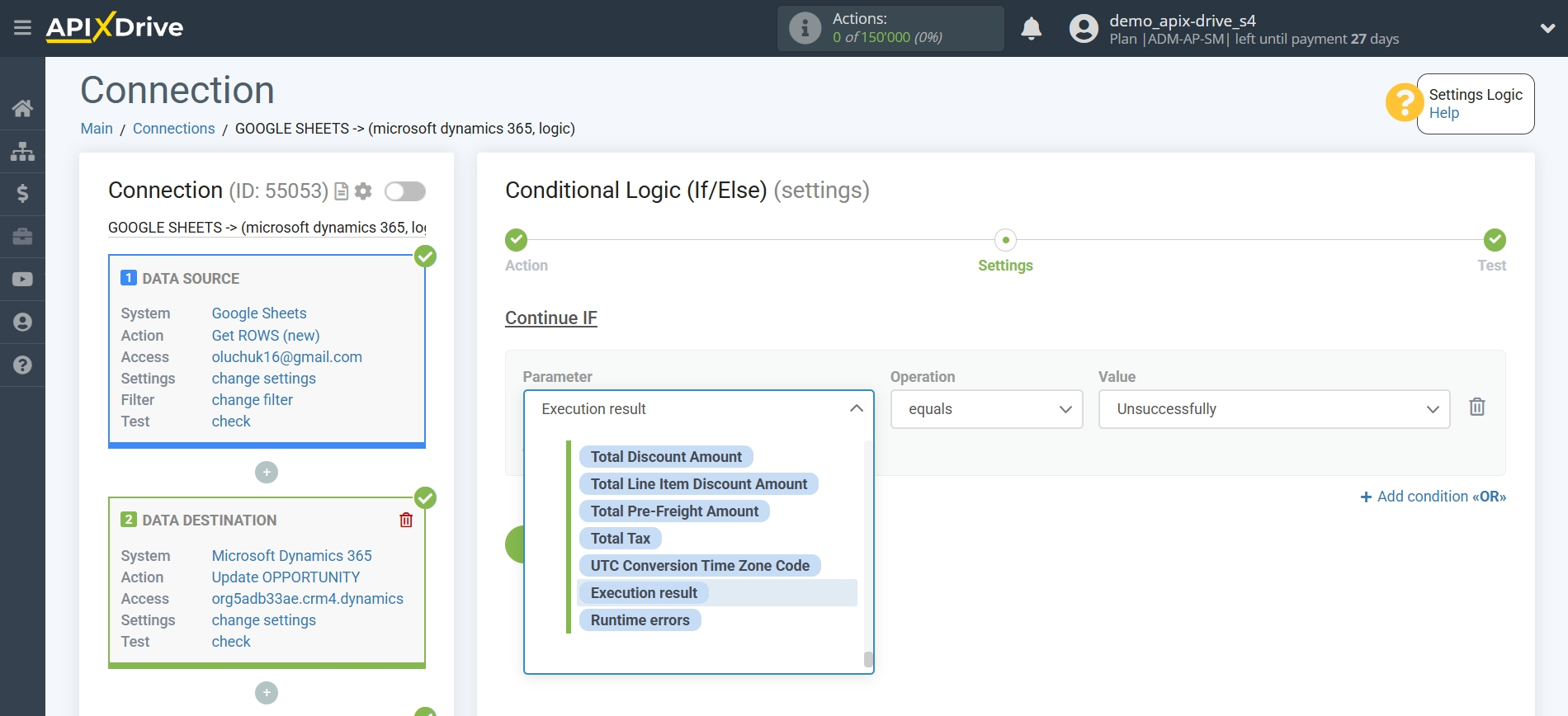Viewport: 1568px width, 716px height.
Task: Select Total Pre-Freight Amount option
Action: point(674,511)
